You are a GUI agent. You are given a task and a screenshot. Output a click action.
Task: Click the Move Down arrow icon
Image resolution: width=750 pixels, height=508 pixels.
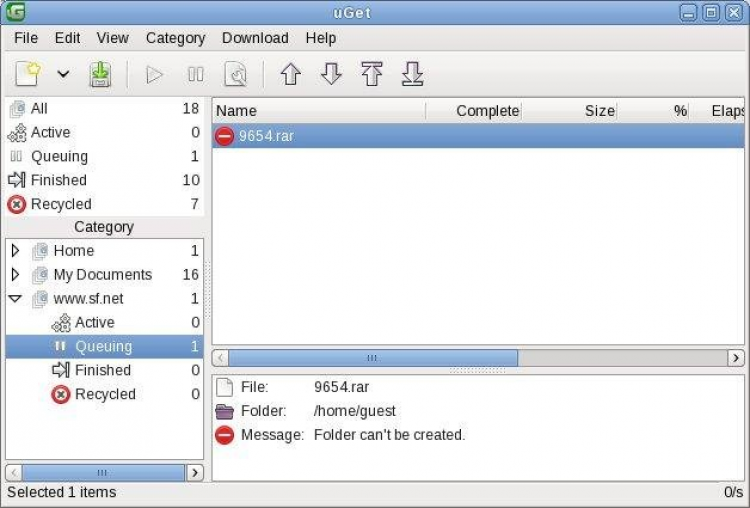pos(331,74)
